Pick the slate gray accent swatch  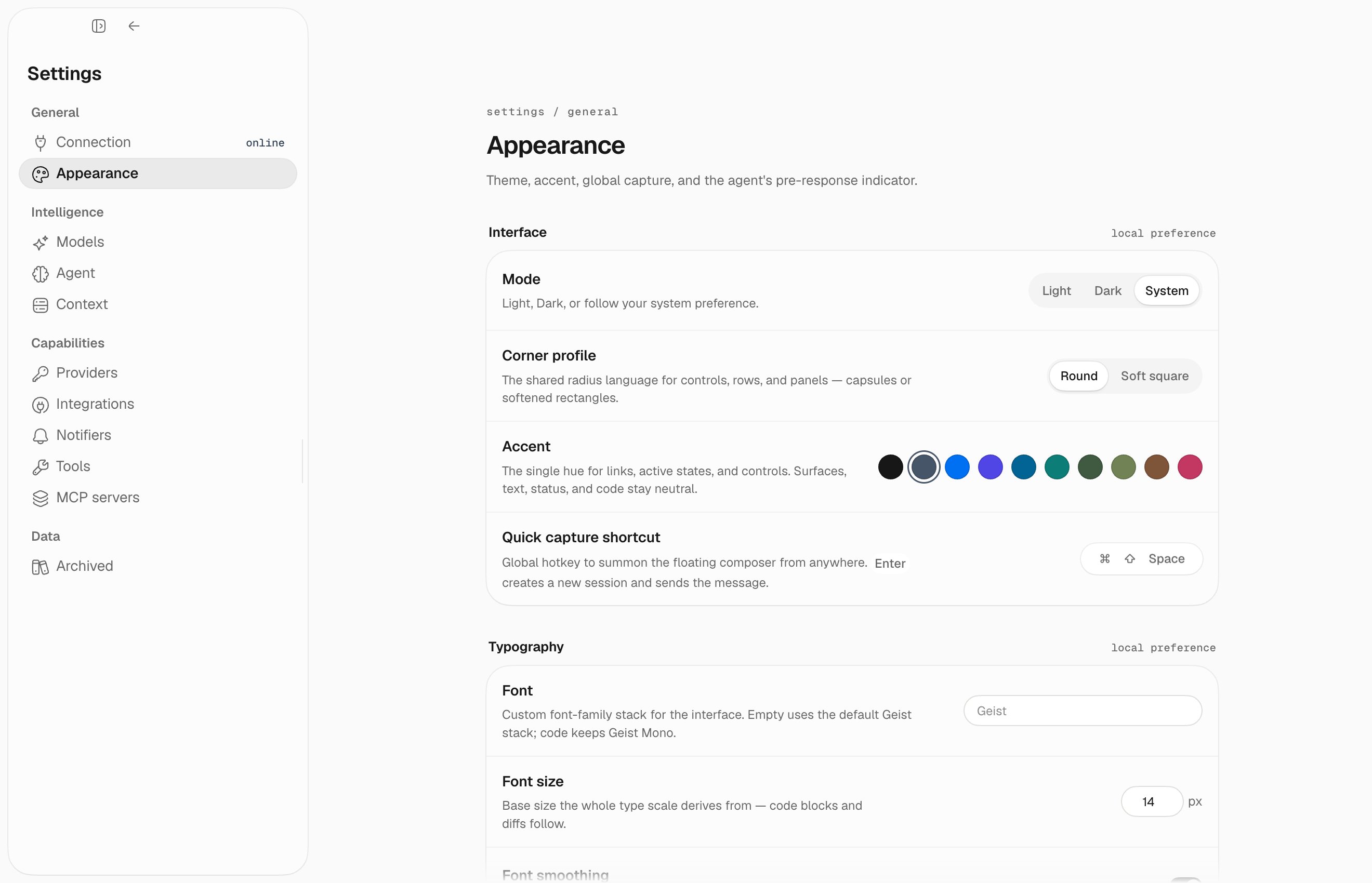click(924, 467)
